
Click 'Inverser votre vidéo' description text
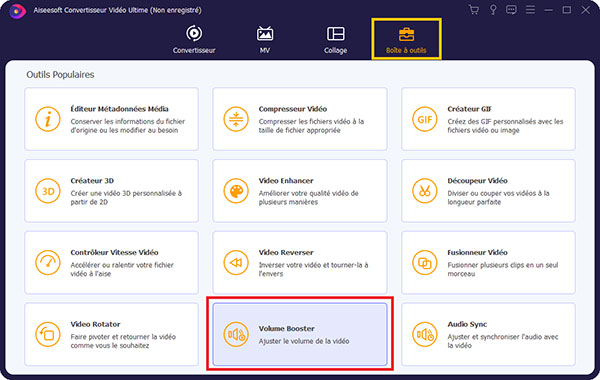pos(313,269)
